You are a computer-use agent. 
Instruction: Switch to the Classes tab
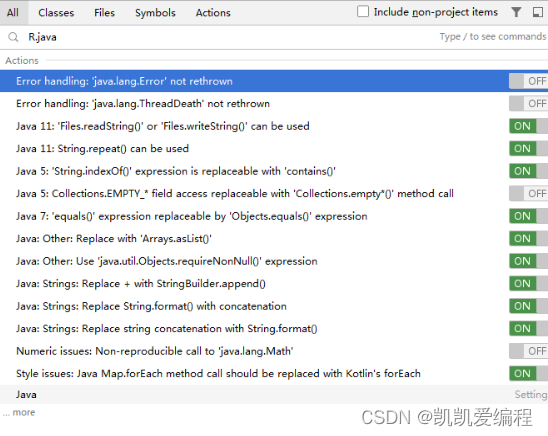pos(56,13)
